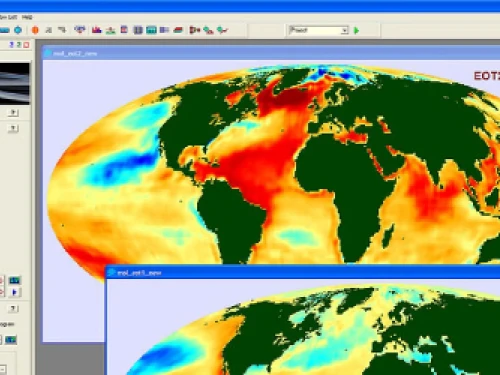Click the grey two-column toolbar icon
The height and width of the screenshot is (375, 500).
138,30
